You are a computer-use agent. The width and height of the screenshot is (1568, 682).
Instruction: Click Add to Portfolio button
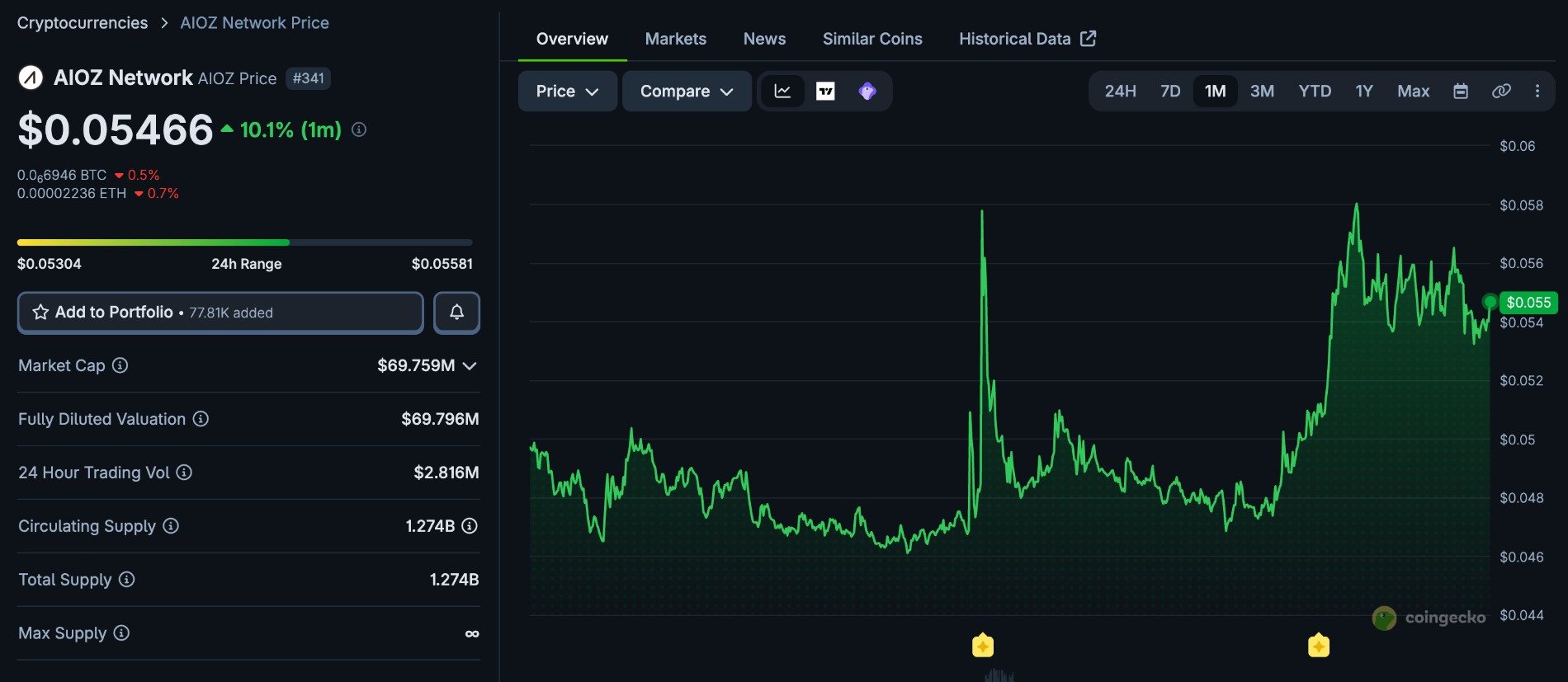220,313
